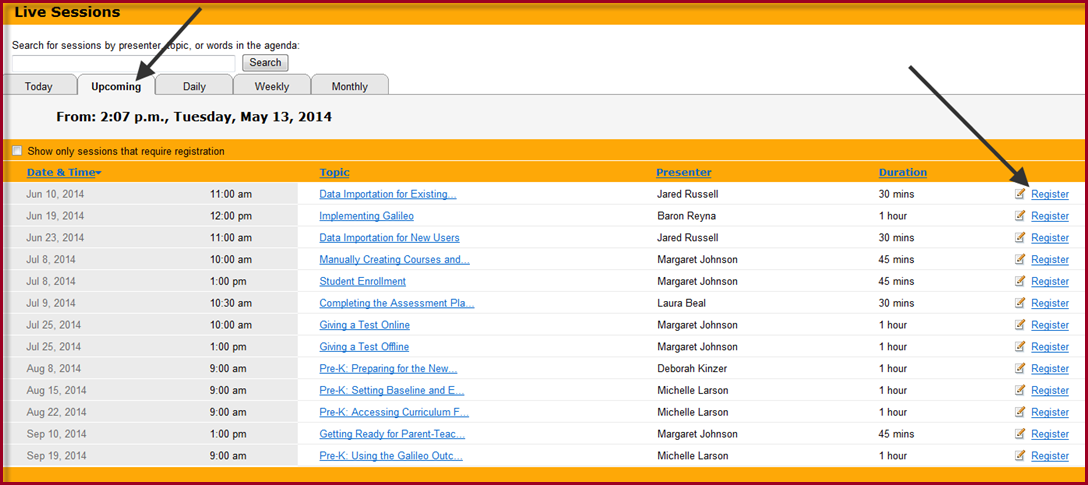This screenshot has height=485, width=1088.
Task: Sort the list by Topic header
Action: [334, 172]
